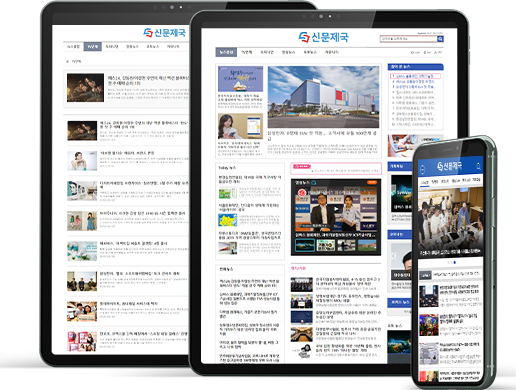Tap the 신문제국 logo in the phone header
This screenshot has height=390, width=516.
coord(450,166)
